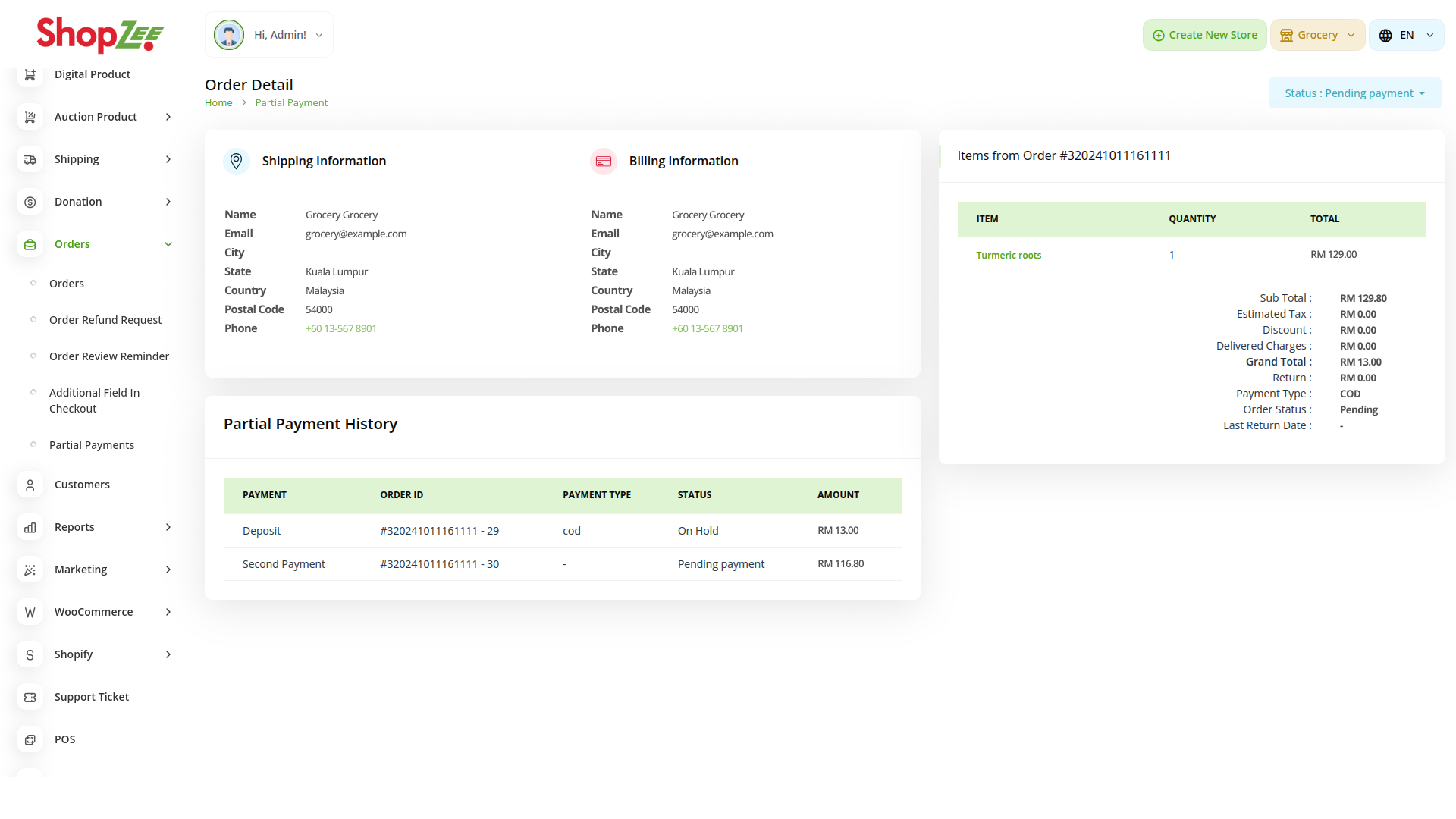
Task: Select Order Refund Request menu item
Action: 105,320
